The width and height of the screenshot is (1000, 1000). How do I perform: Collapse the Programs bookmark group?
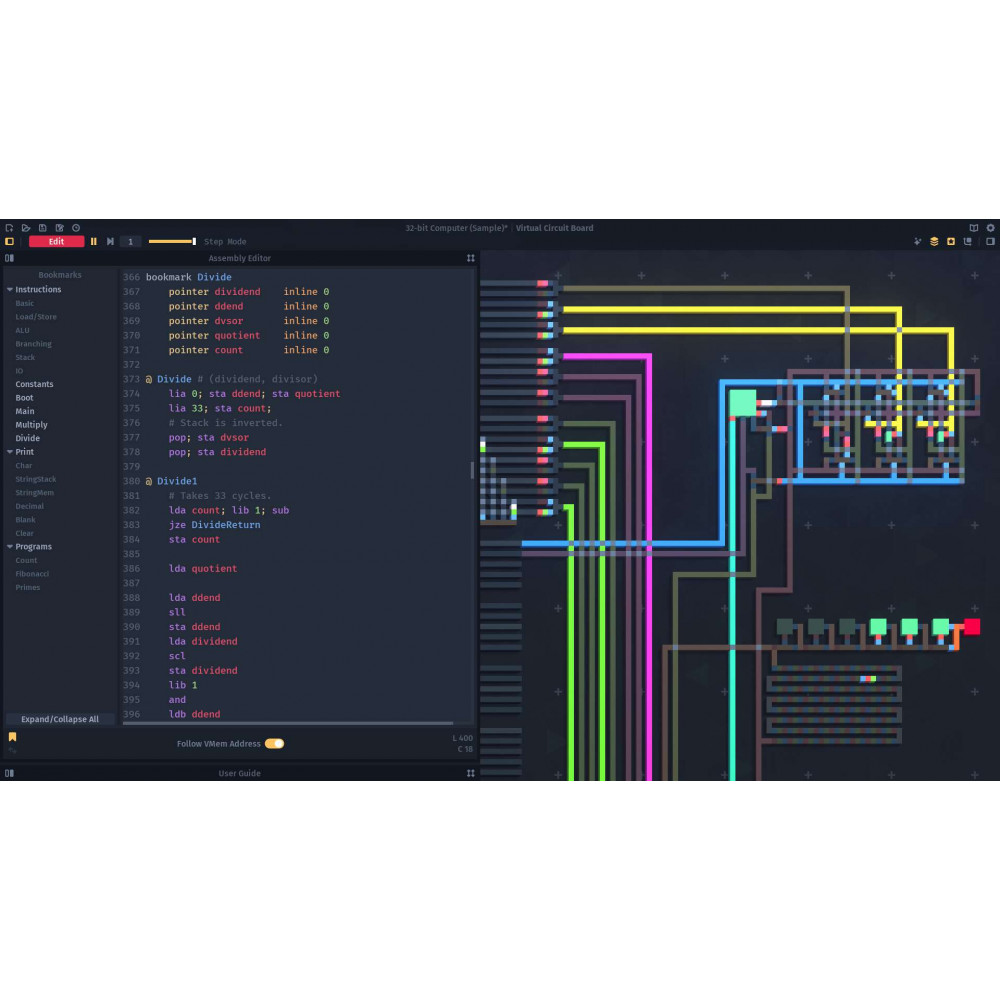tap(10, 547)
